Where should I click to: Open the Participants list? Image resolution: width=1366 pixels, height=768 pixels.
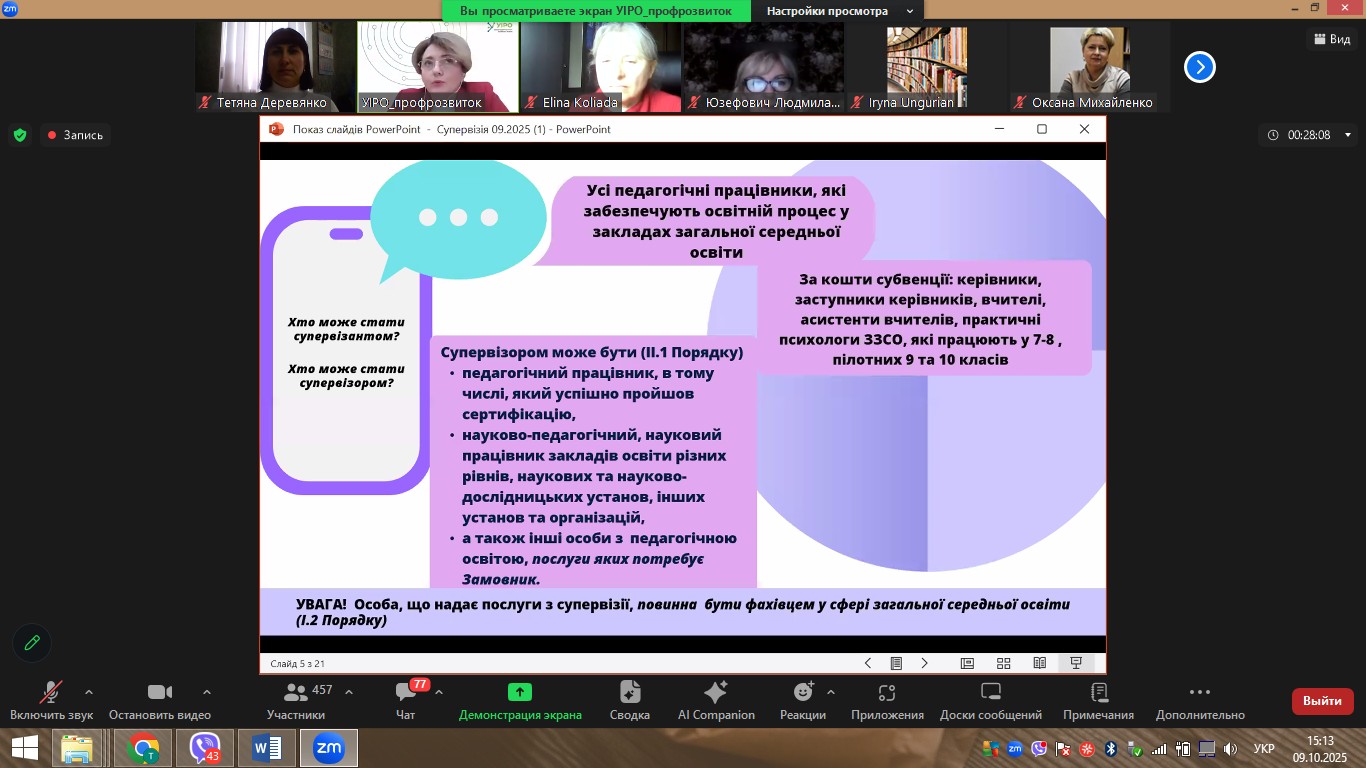click(296, 700)
